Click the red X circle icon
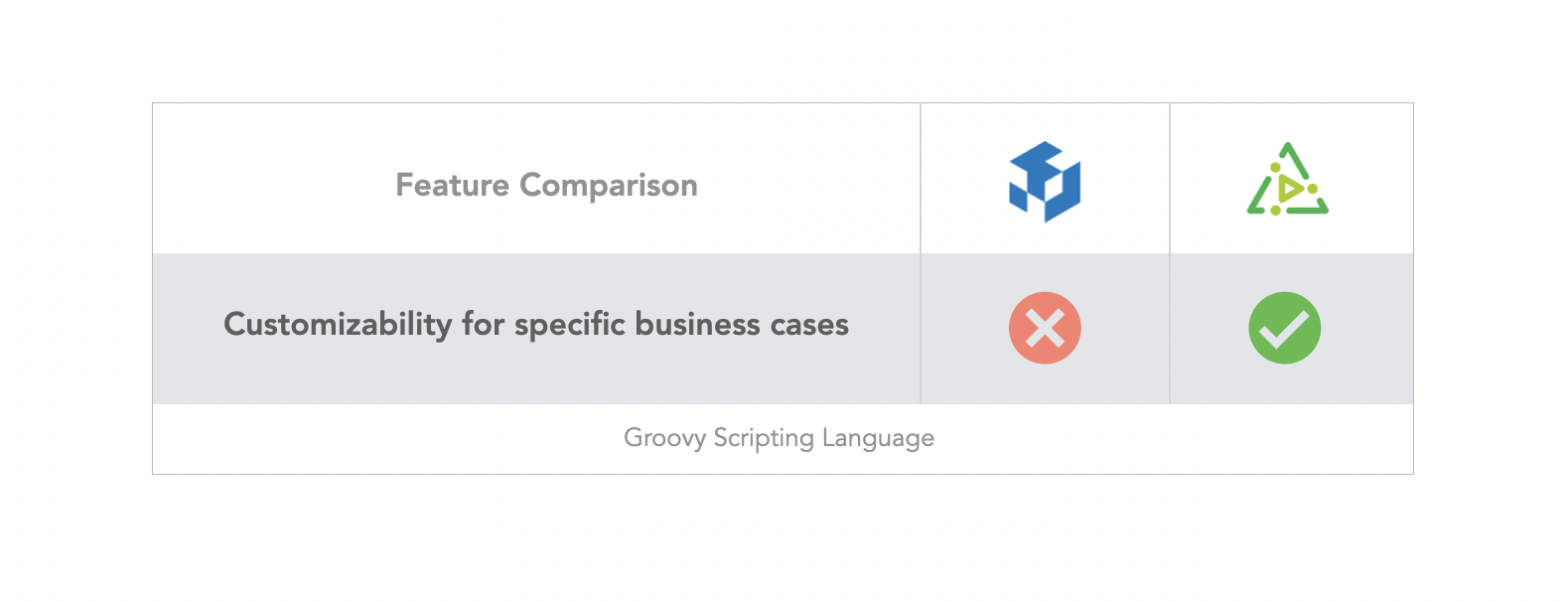The height and width of the screenshot is (602, 1568). tap(1045, 328)
